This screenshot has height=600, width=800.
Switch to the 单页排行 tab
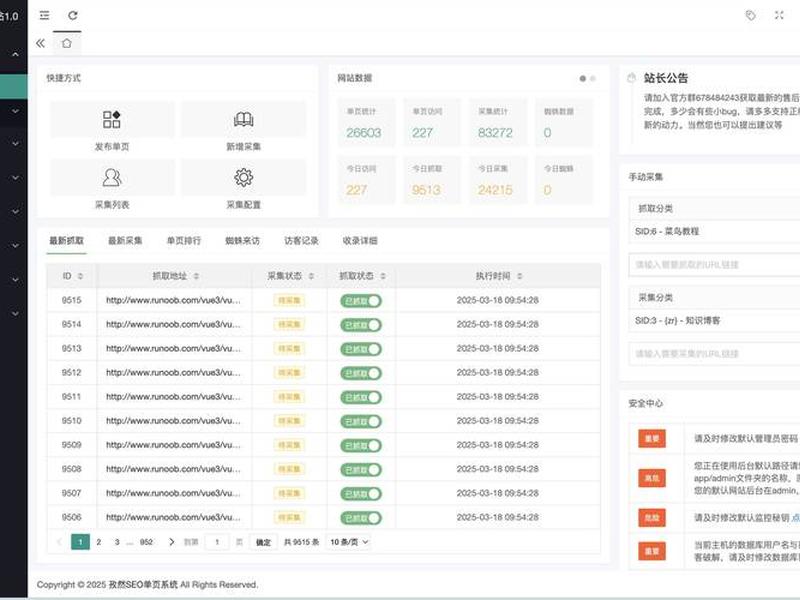(184, 241)
